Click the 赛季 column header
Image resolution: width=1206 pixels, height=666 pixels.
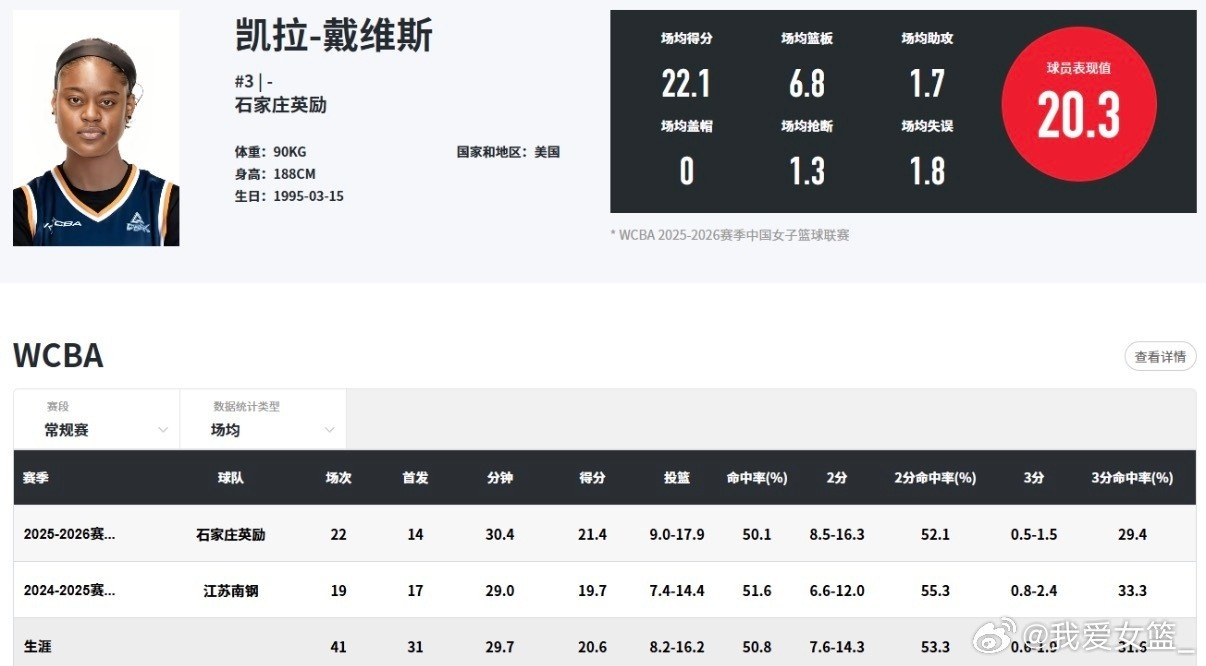point(36,478)
